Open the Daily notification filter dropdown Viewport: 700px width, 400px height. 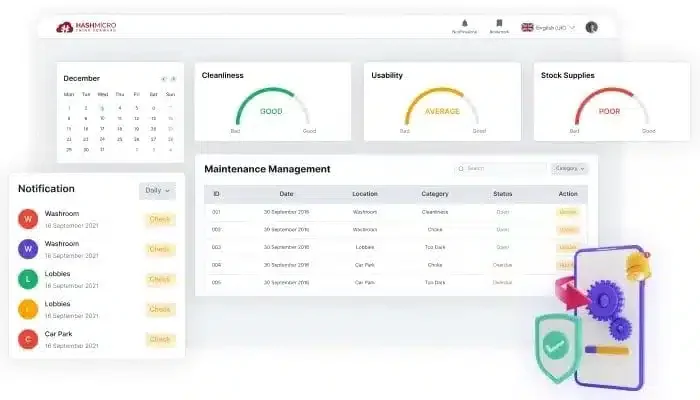157,191
